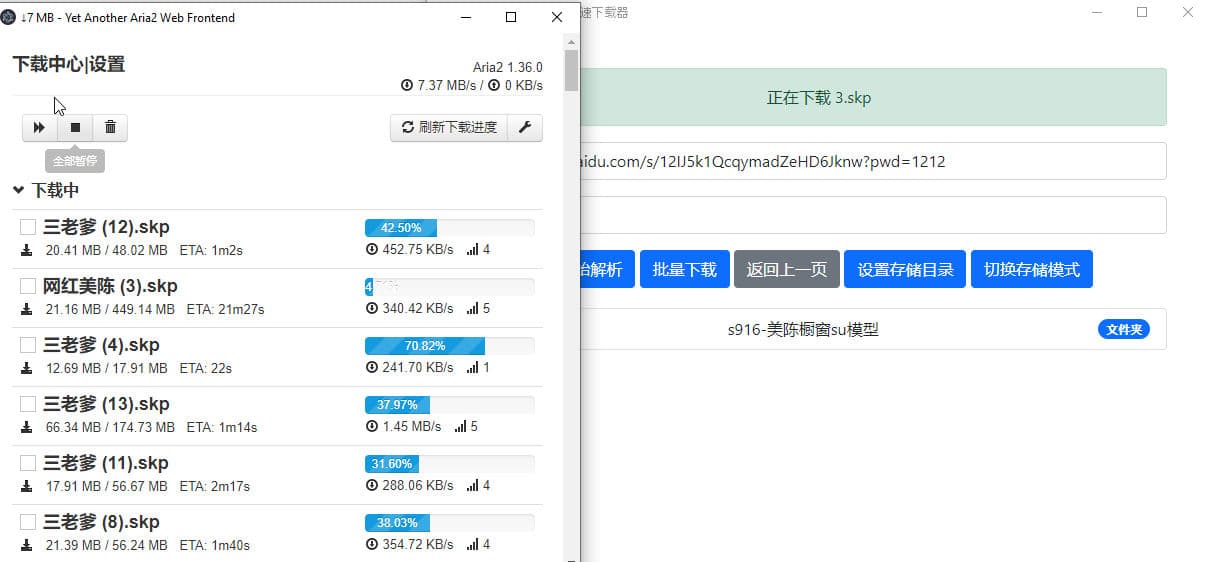Viewport: 1206px width, 562px height.
Task: Select file name 三老爹 (8).skp
Action: (x=101, y=522)
